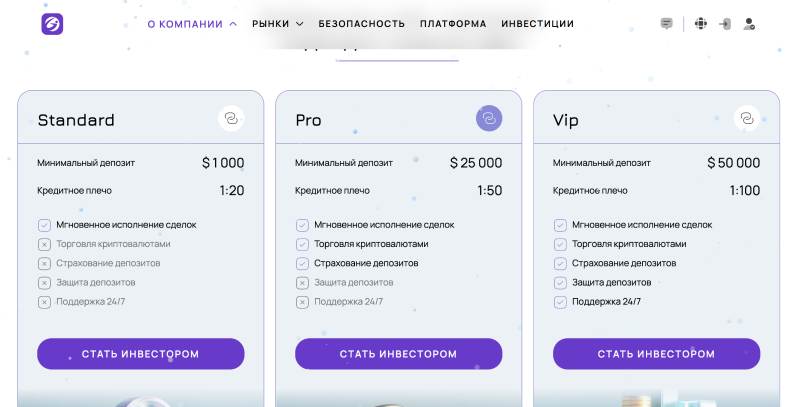Open the БЕЗОПАСНОСТЬ menu item
The image size is (800, 407).
(x=362, y=24)
